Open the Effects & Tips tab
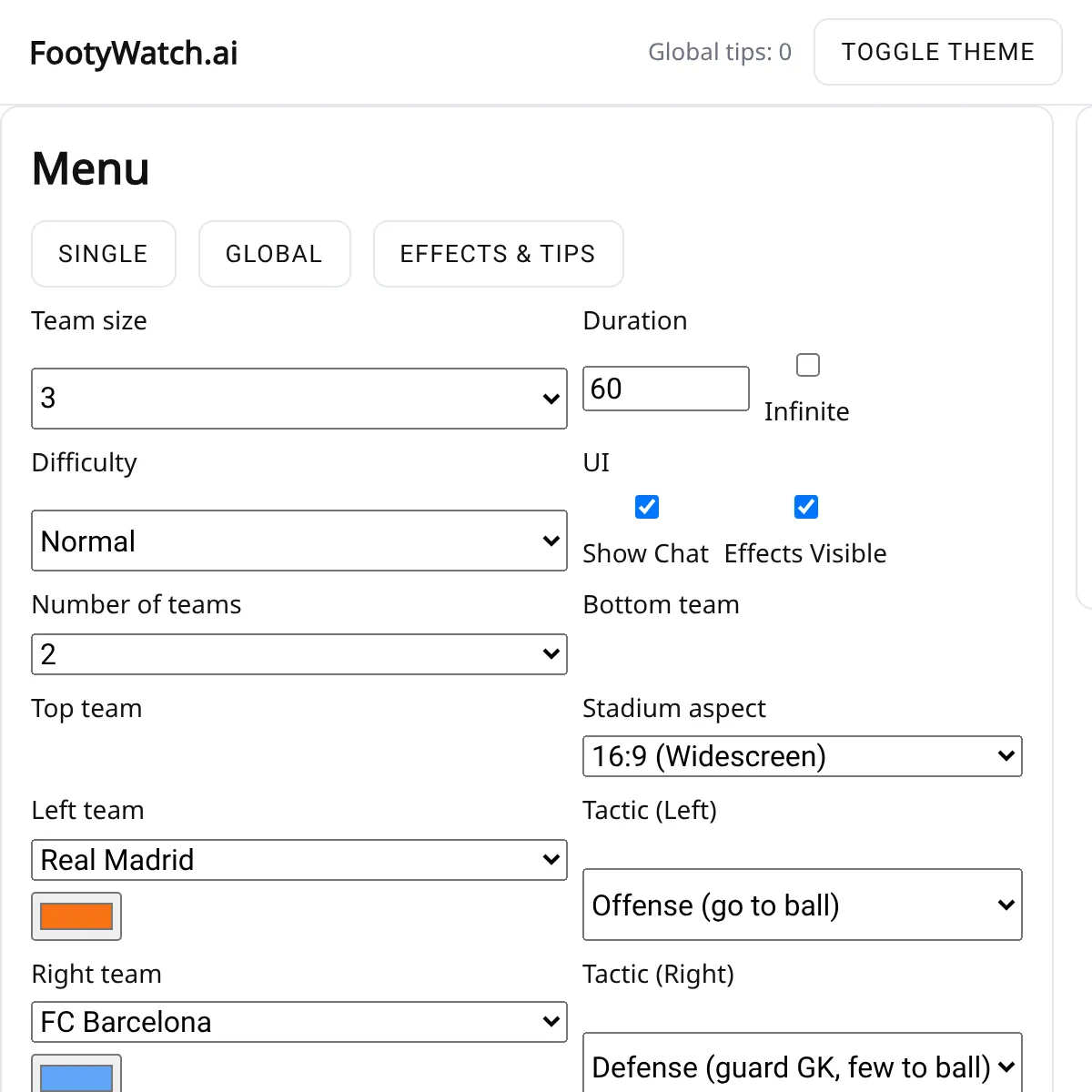The image size is (1092, 1092). [498, 254]
